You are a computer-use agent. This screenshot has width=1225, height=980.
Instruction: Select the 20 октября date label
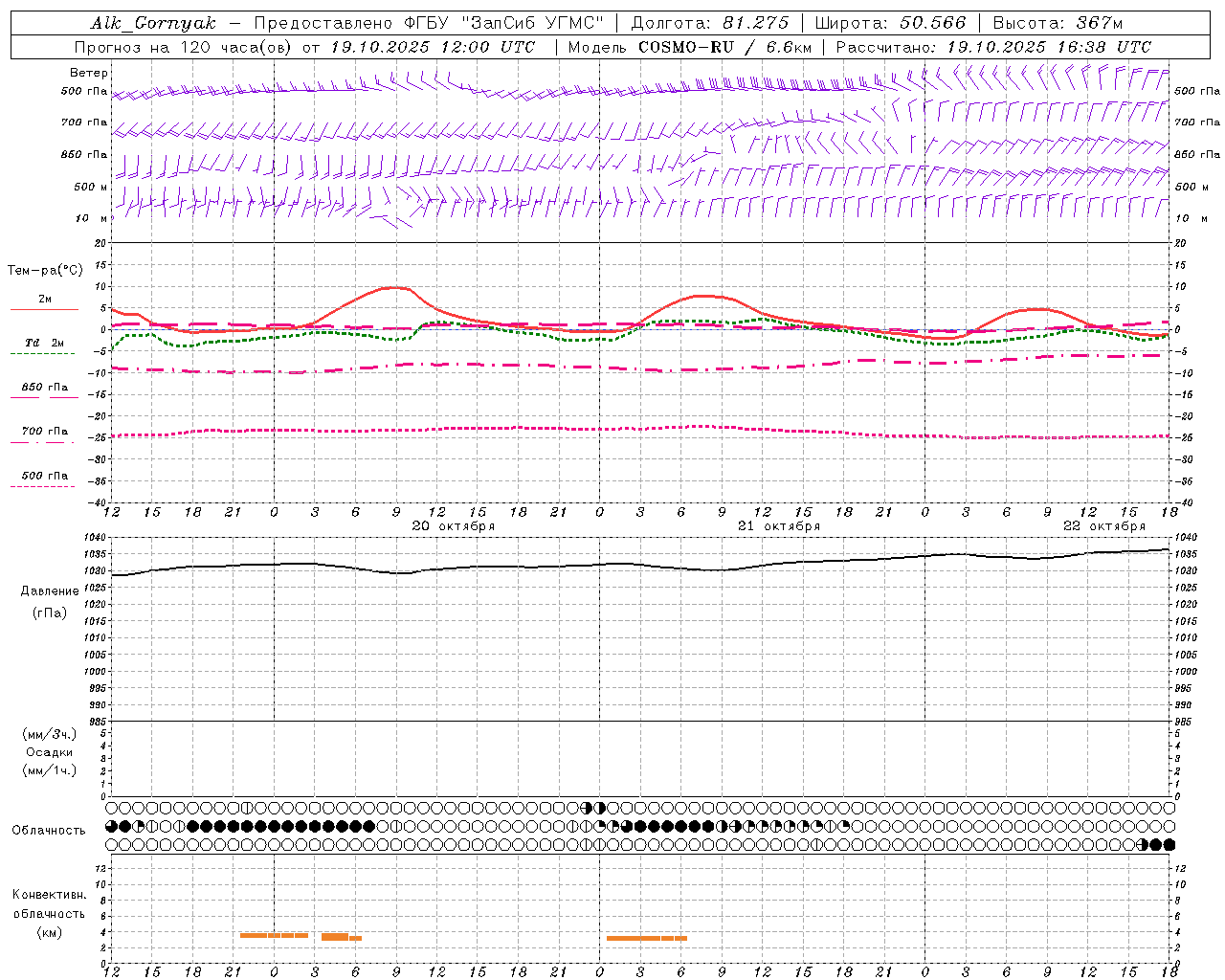[454, 526]
